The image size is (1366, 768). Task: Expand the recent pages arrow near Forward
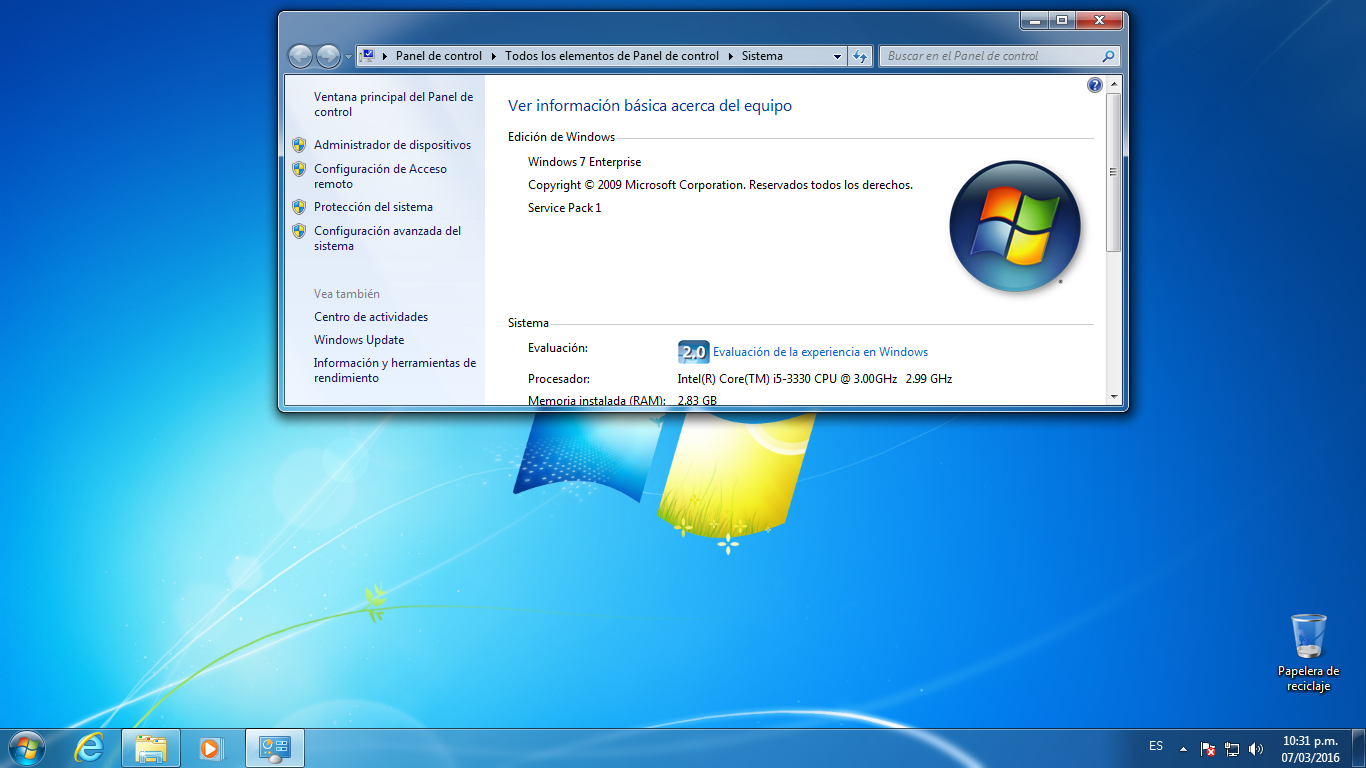pyautogui.click(x=348, y=57)
